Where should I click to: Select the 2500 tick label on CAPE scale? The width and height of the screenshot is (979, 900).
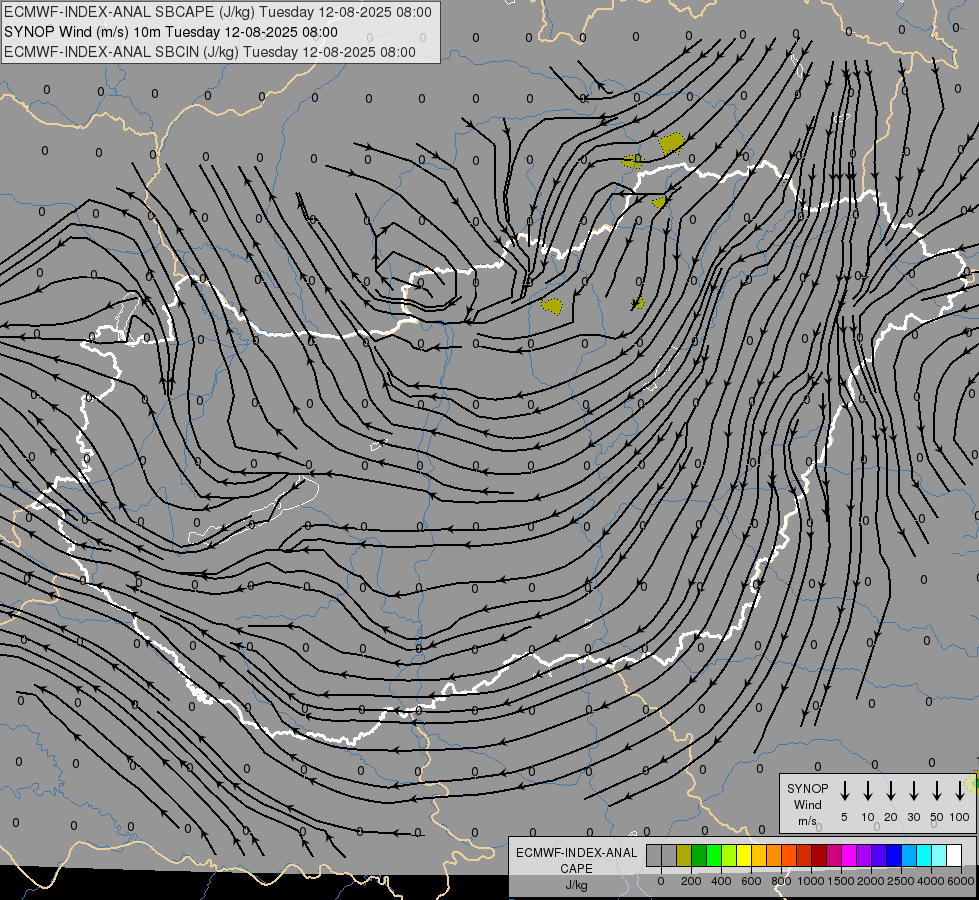pyautogui.click(x=900, y=881)
